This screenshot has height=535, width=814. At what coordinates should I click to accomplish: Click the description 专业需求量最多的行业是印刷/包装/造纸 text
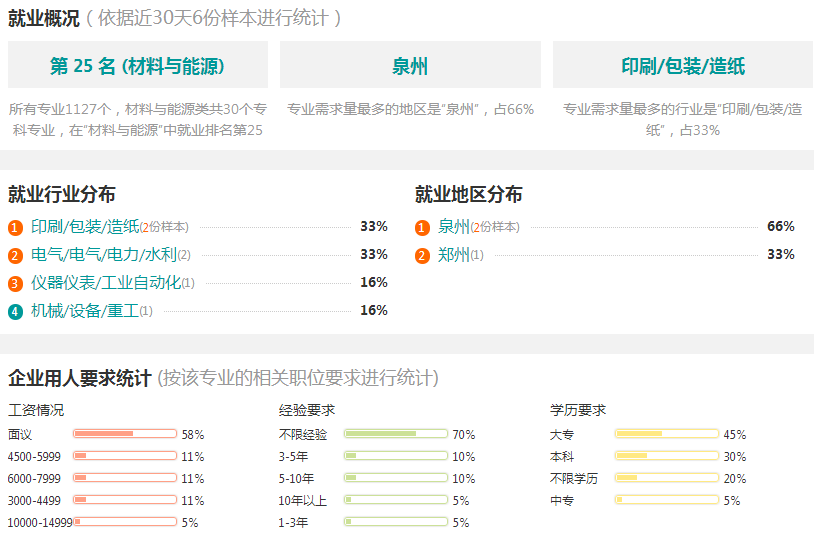pyautogui.click(x=683, y=119)
